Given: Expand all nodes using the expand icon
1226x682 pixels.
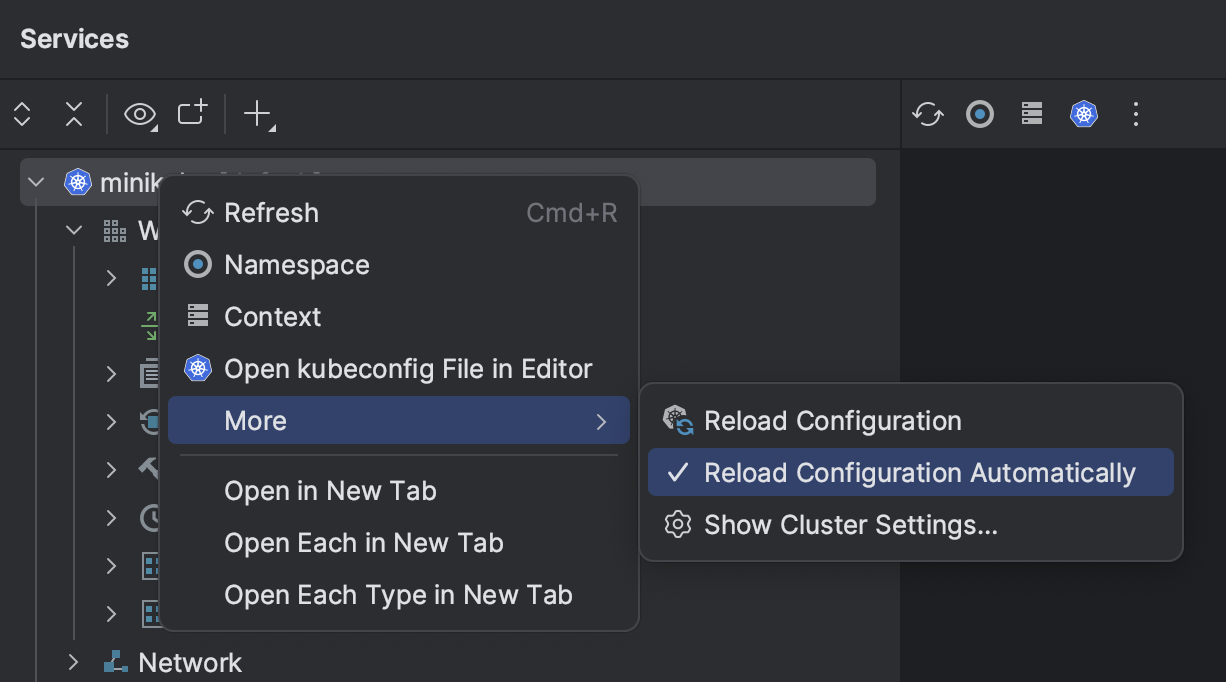Looking at the screenshot, I should 21,114.
